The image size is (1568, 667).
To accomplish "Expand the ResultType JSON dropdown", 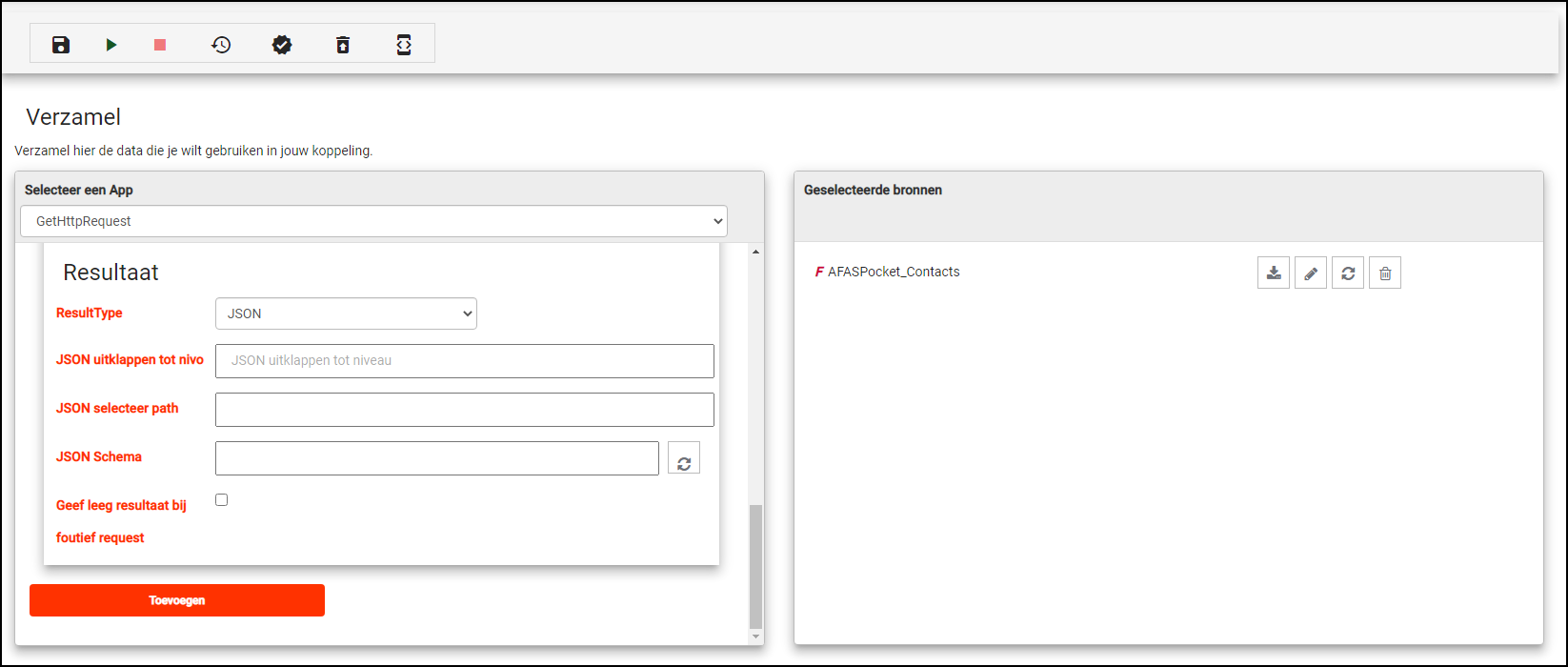I will click(346, 313).
